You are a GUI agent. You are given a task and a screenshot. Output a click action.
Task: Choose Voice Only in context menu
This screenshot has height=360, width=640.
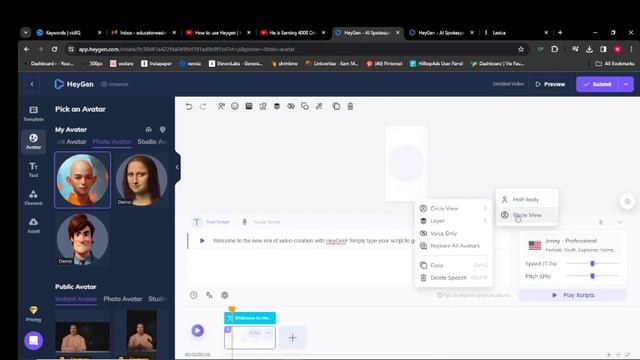(453, 233)
